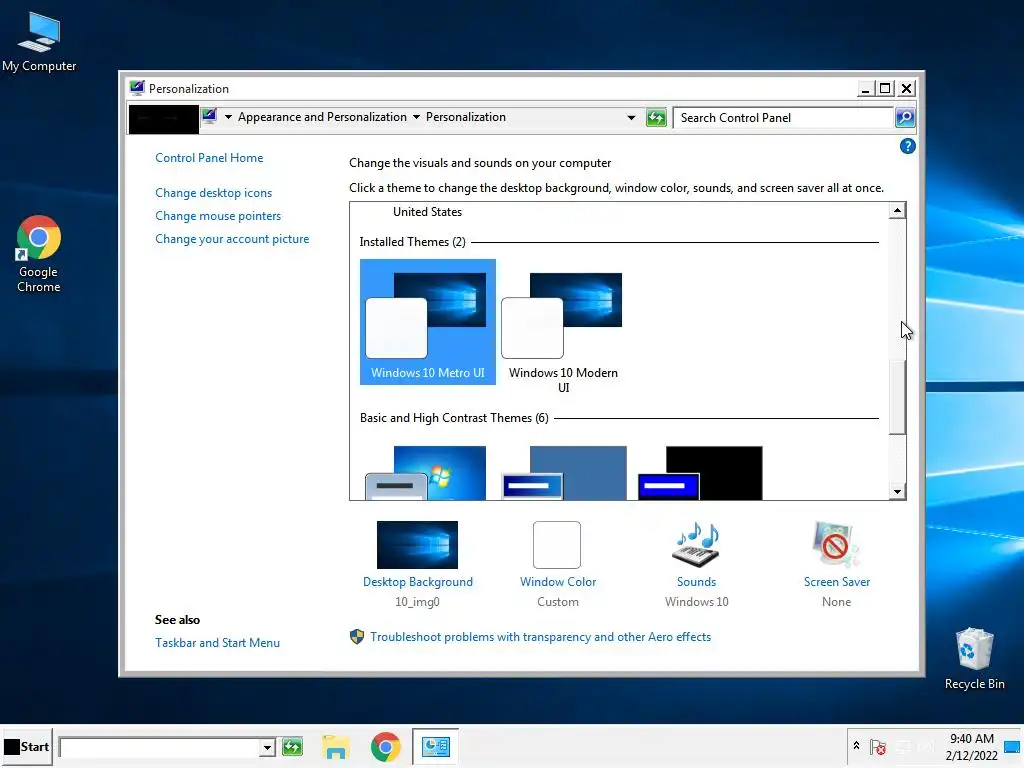Open the taskbar address dropdown arrow
The width and height of the screenshot is (1024, 768).
point(266,747)
